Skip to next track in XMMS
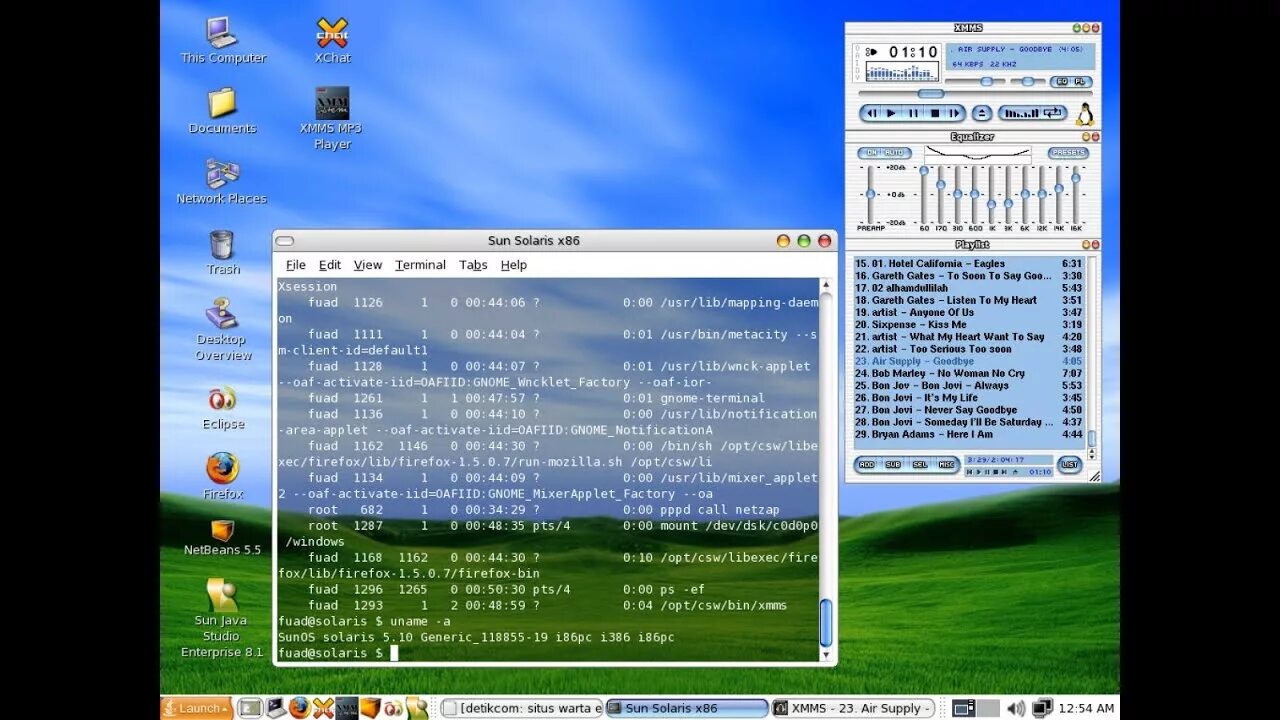This screenshot has height=720, width=1280. (954, 113)
